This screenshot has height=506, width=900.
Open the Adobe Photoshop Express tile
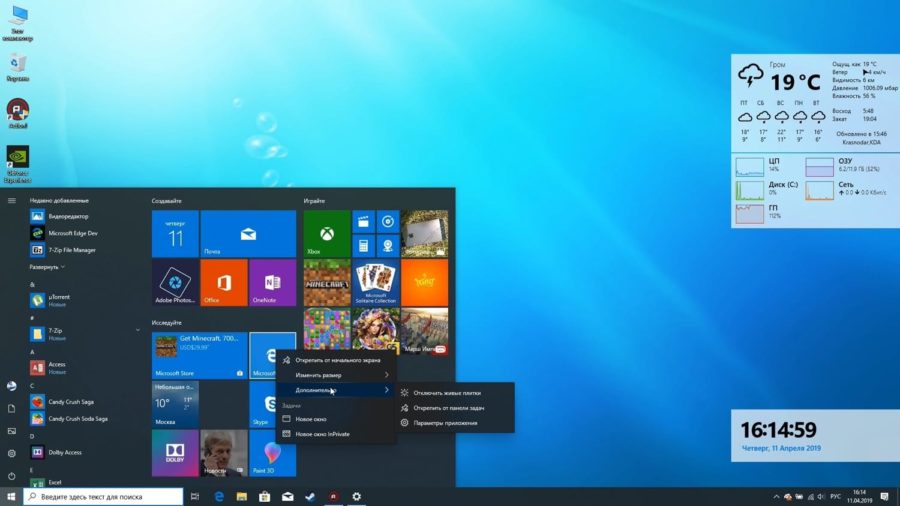pyautogui.click(x=175, y=282)
